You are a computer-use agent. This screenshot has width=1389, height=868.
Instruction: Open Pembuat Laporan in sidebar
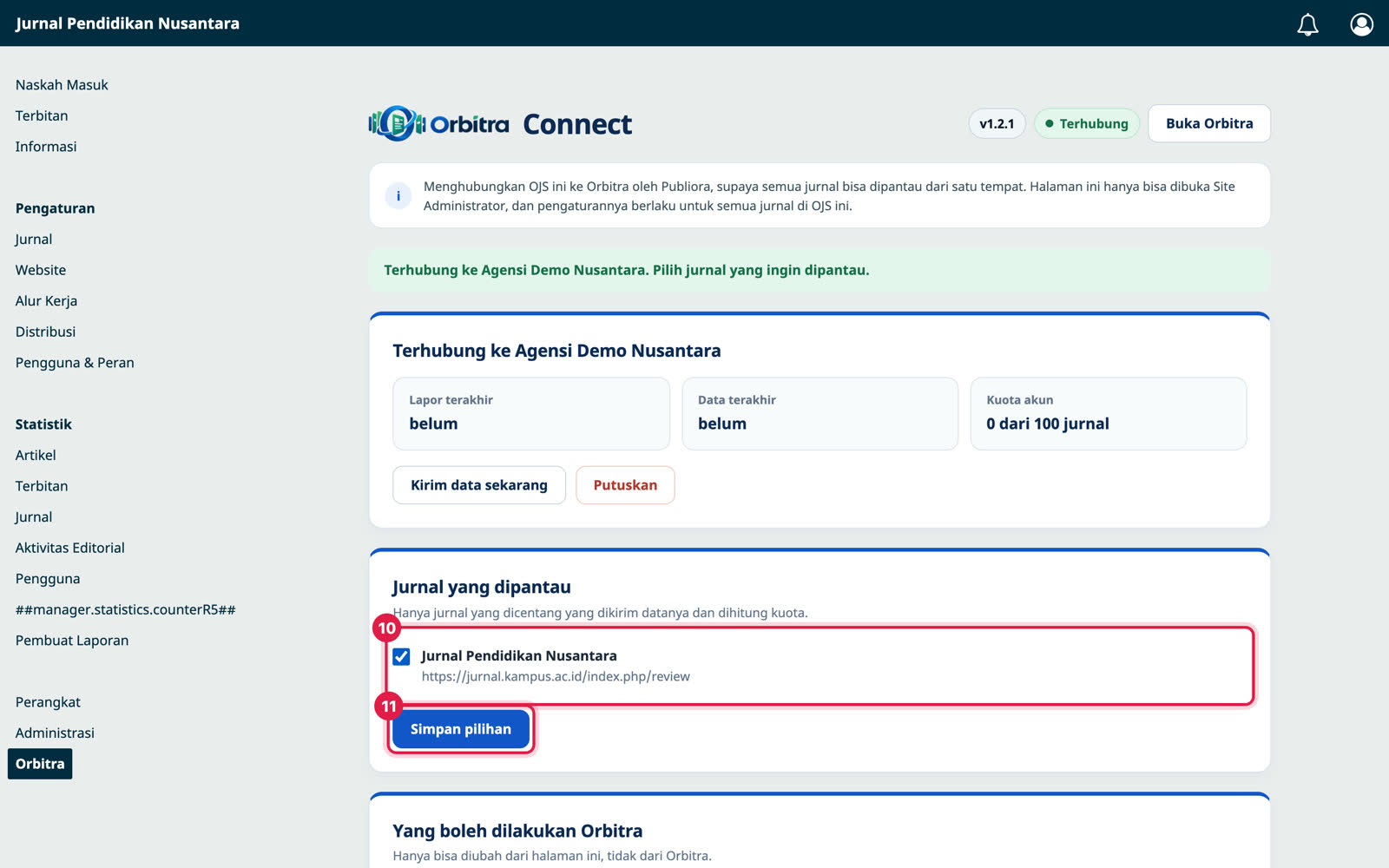[x=72, y=641]
